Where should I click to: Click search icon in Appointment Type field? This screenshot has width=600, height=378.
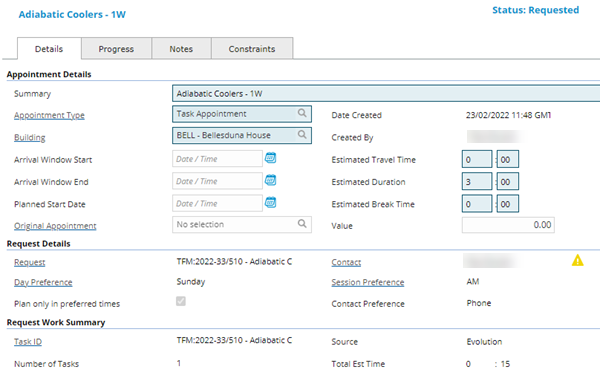[x=302, y=113]
